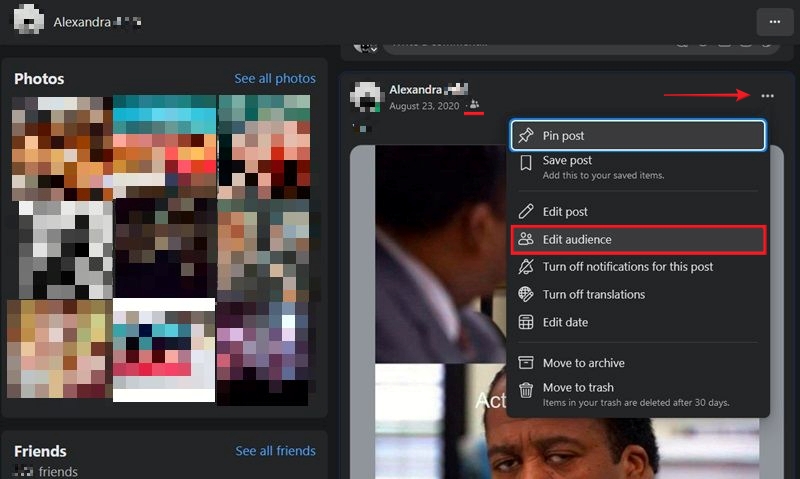The width and height of the screenshot is (800, 479).
Task: Click the comment input field above the post
Action: pyautogui.click(x=582, y=47)
